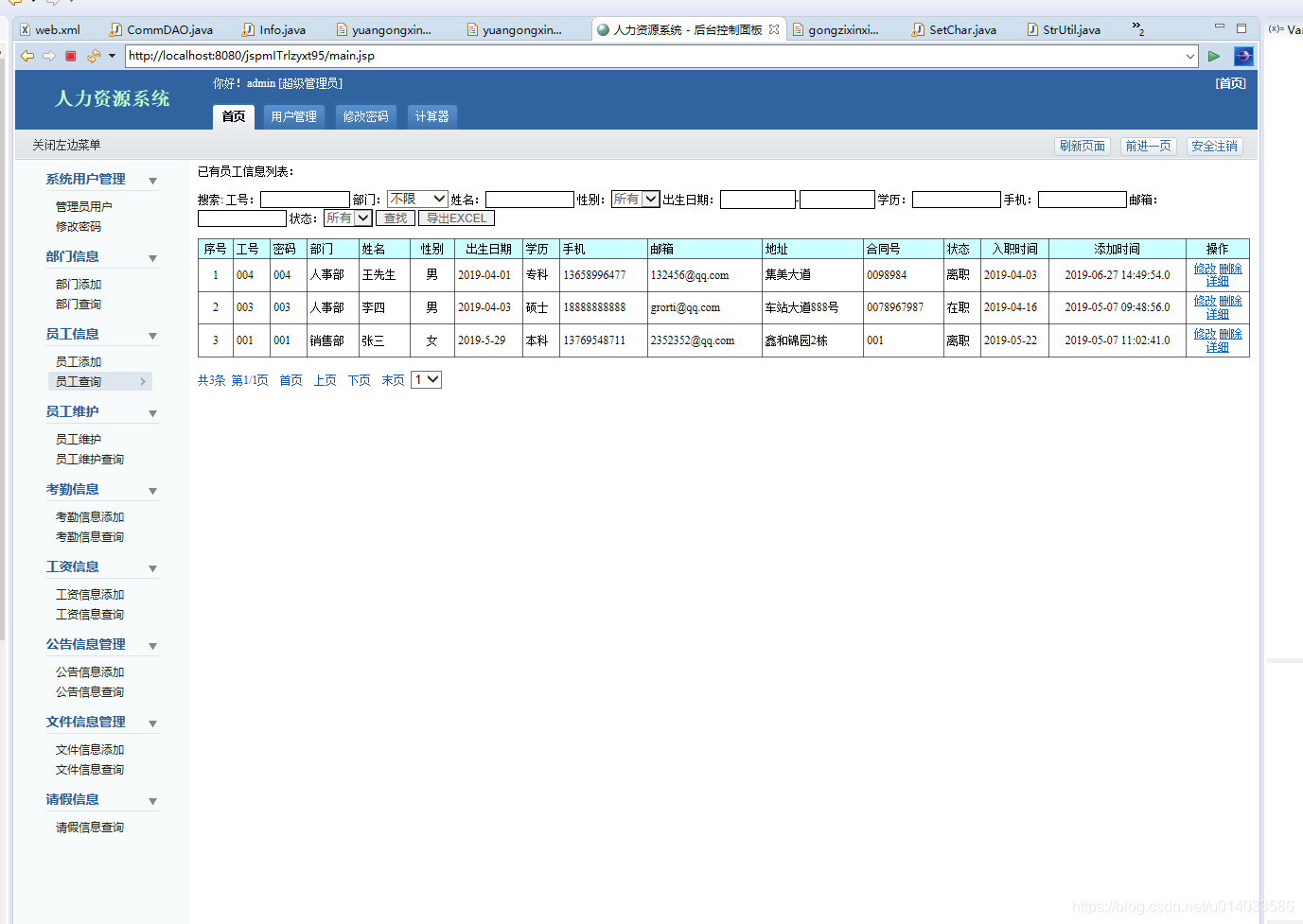Click the 姓名 search input field
Image resolution: width=1303 pixels, height=924 pixels.
click(x=530, y=200)
